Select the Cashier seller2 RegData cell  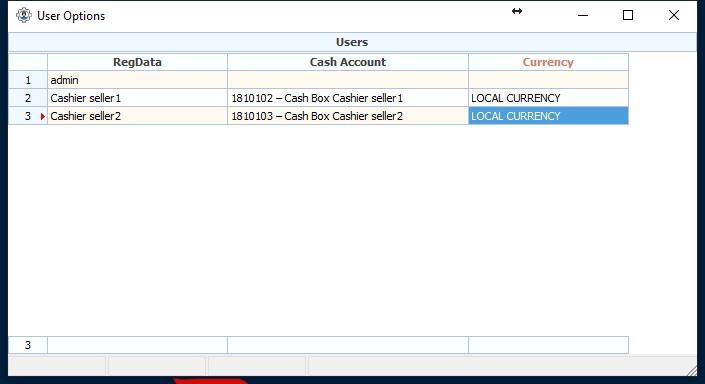point(137,116)
